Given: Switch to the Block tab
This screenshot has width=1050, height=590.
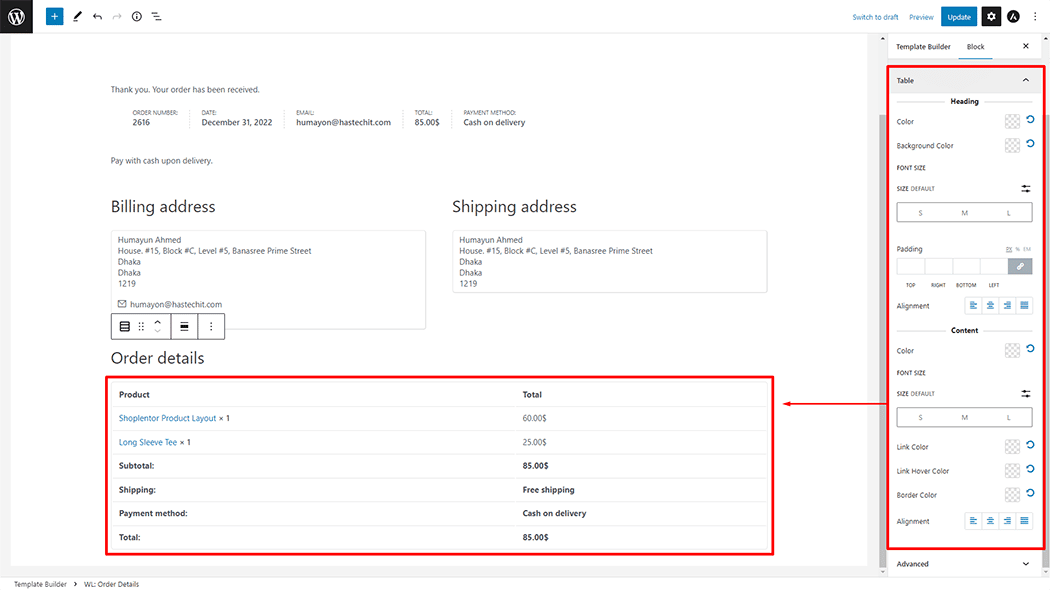Looking at the screenshot, I should (x=975, y=47).
